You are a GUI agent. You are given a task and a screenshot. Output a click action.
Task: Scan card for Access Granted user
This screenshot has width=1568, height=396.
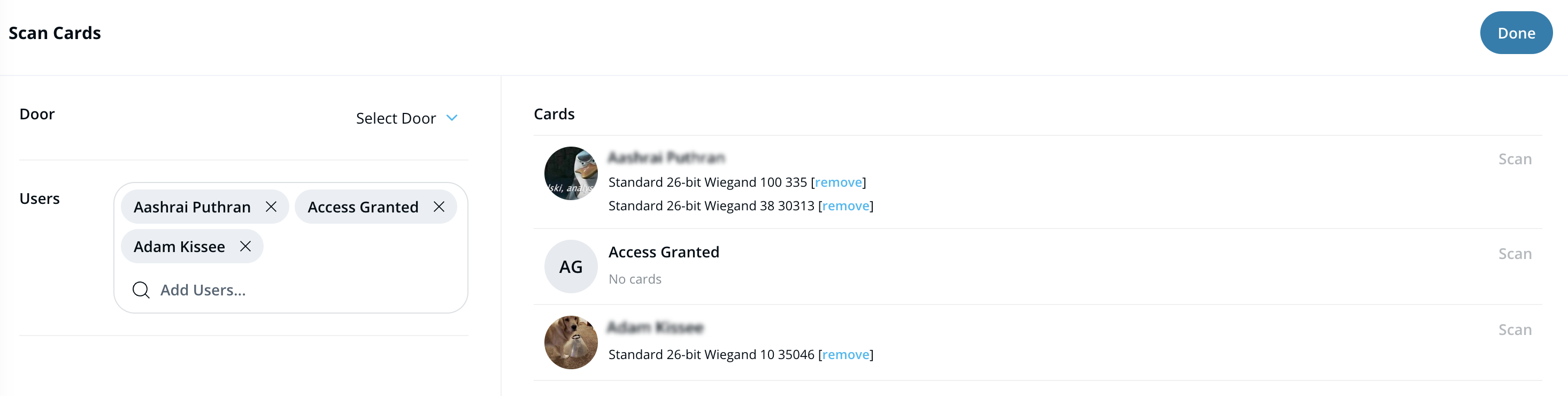(1515, 254)
